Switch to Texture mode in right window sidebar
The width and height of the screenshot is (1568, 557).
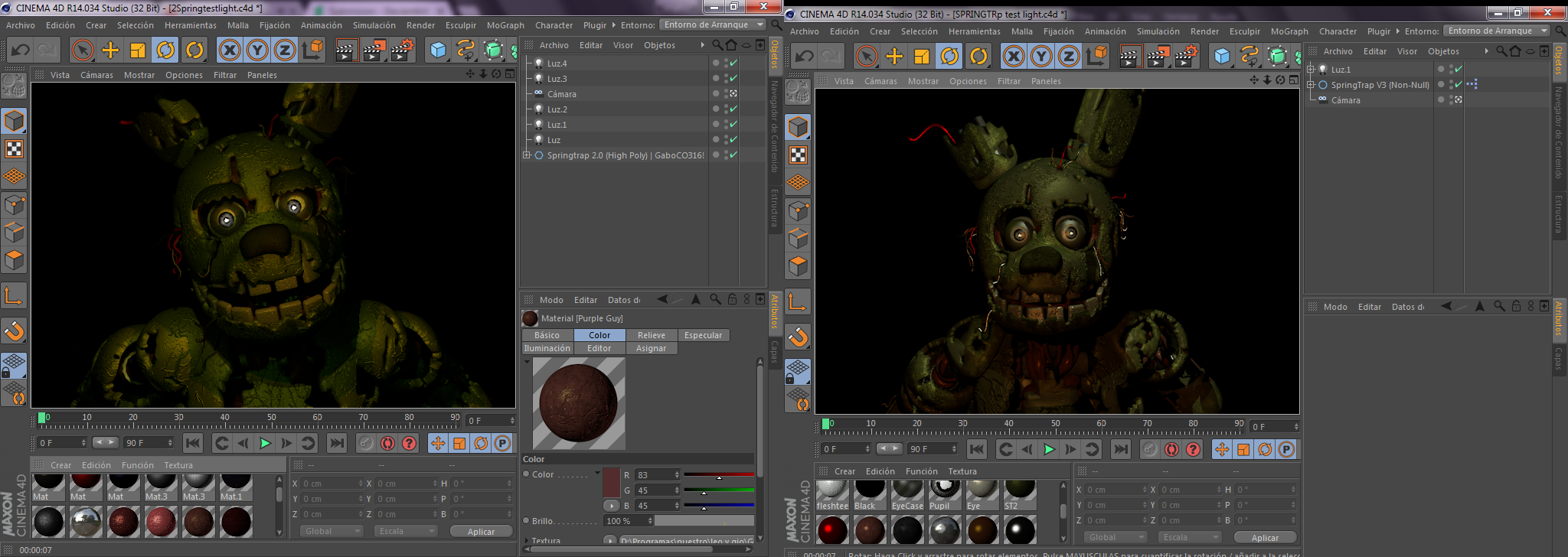(x=798, y=155)
